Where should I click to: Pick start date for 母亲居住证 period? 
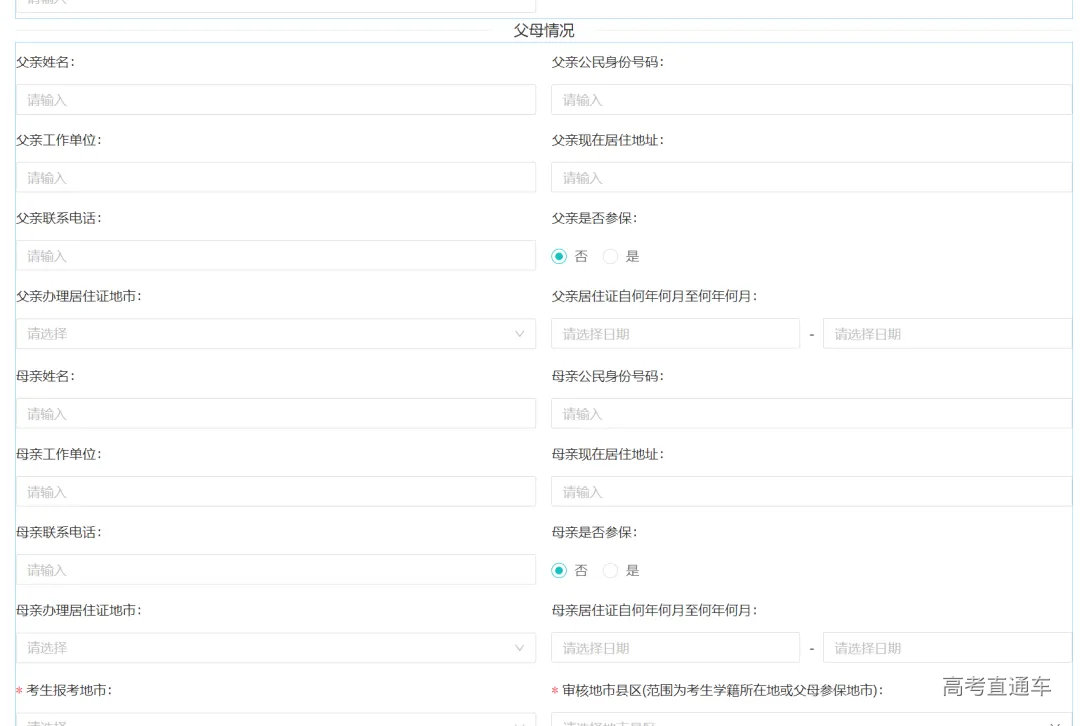coord(675,648)
